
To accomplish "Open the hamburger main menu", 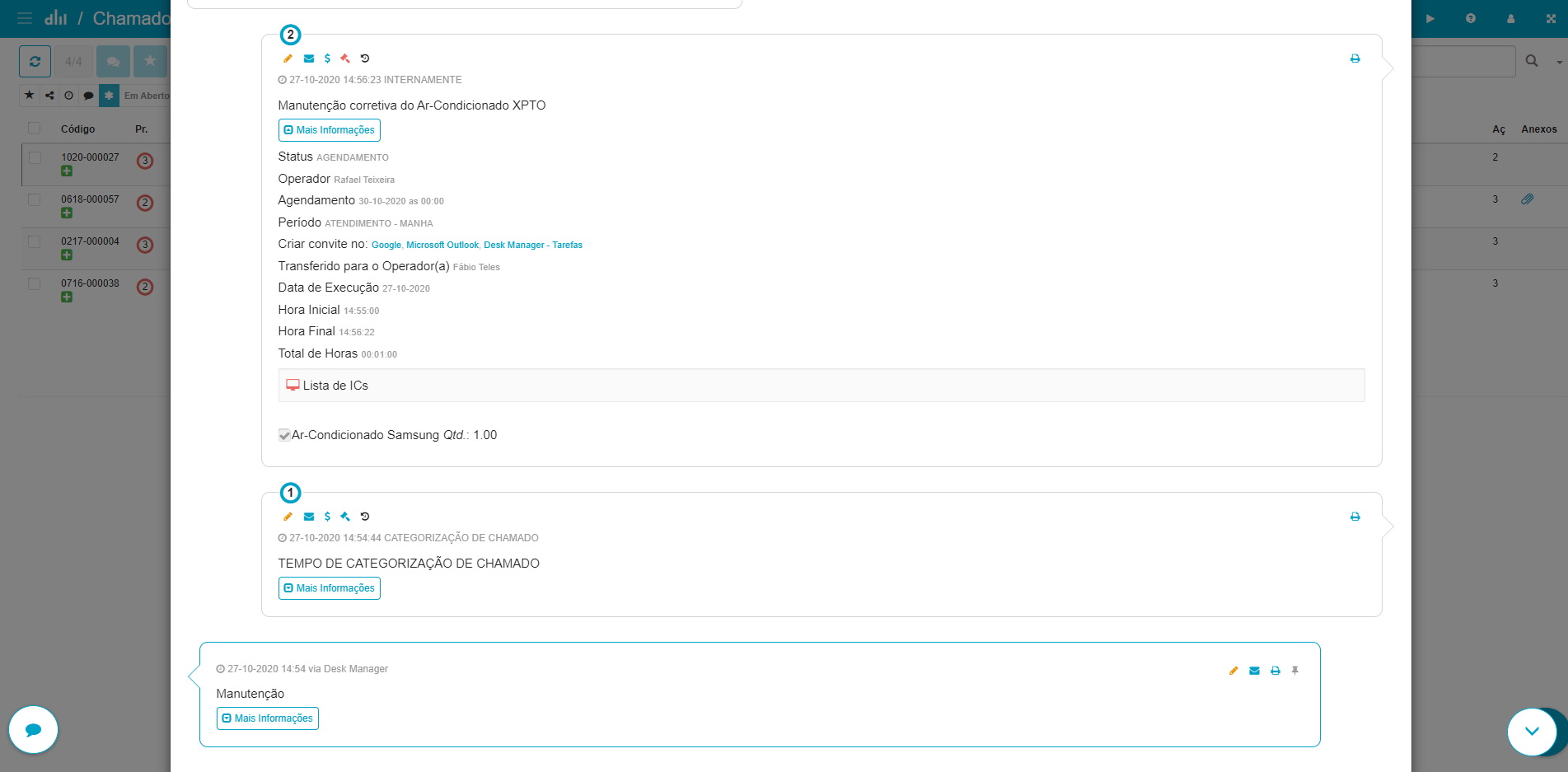I will [x=25, y=18].
